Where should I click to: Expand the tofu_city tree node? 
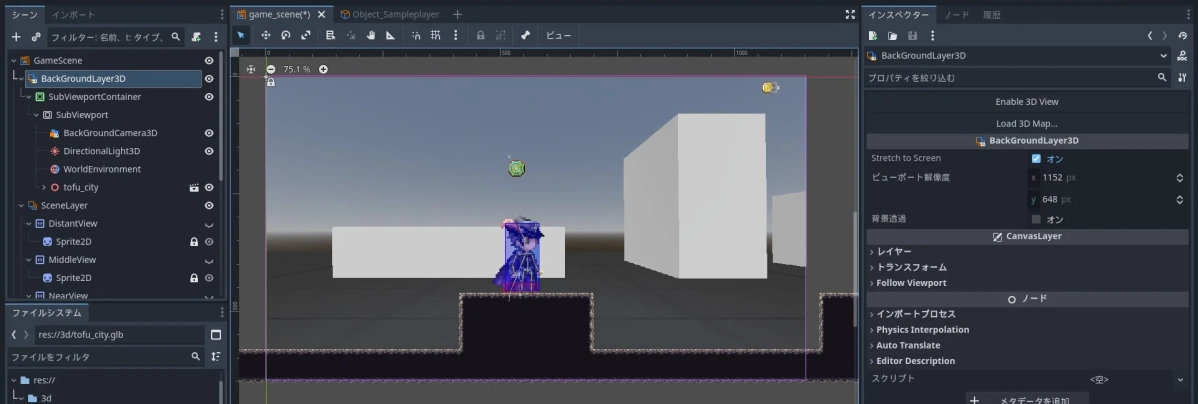point(44,187)
